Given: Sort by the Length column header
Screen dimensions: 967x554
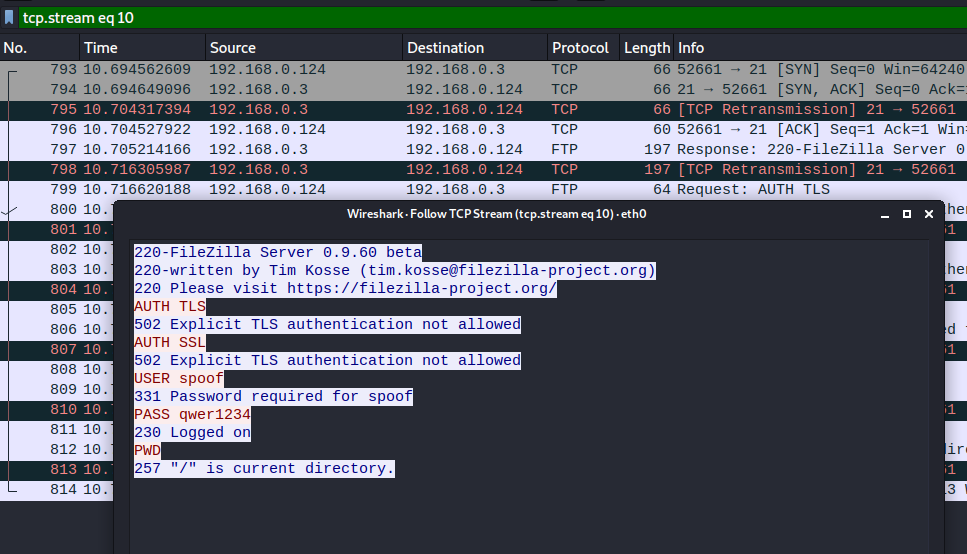Looking at the screenshot, I should 646,48.
